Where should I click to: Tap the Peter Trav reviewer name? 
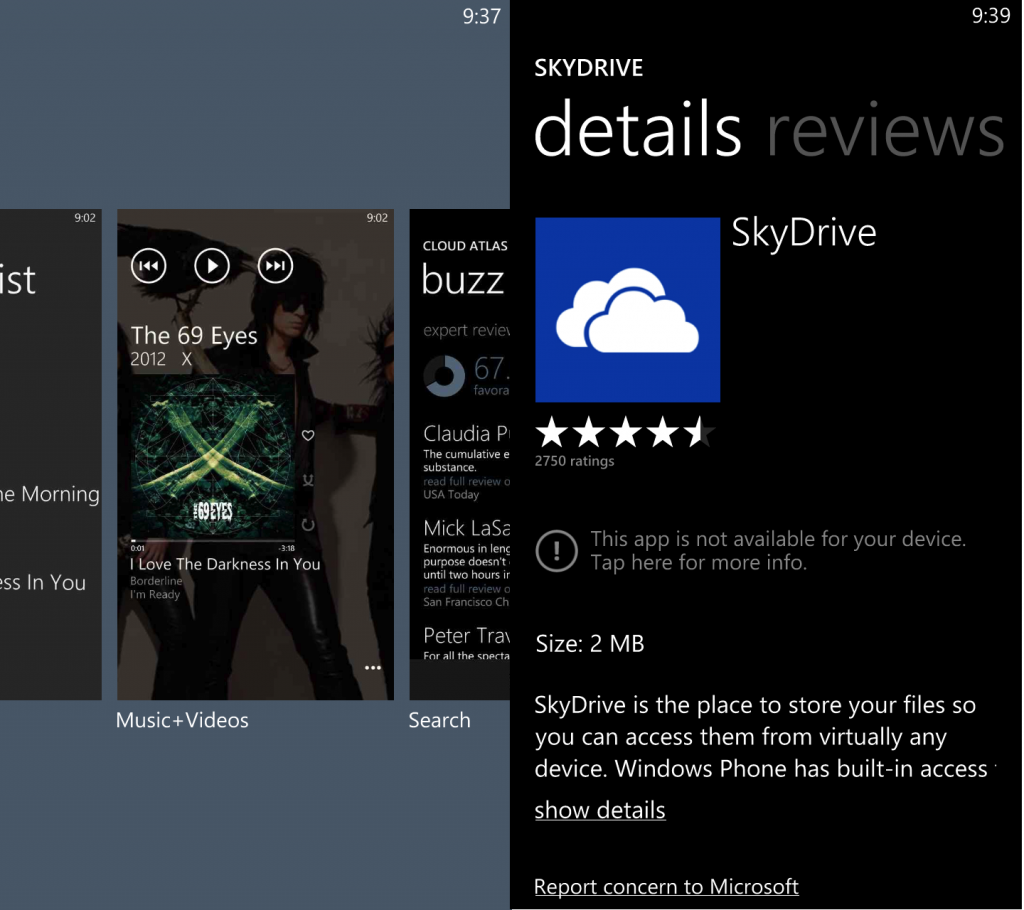click(x=466, y=635)
